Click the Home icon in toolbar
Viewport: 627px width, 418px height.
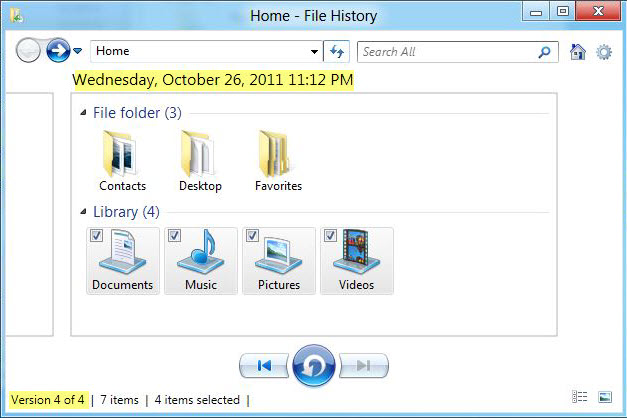click(x=577, y=52)
